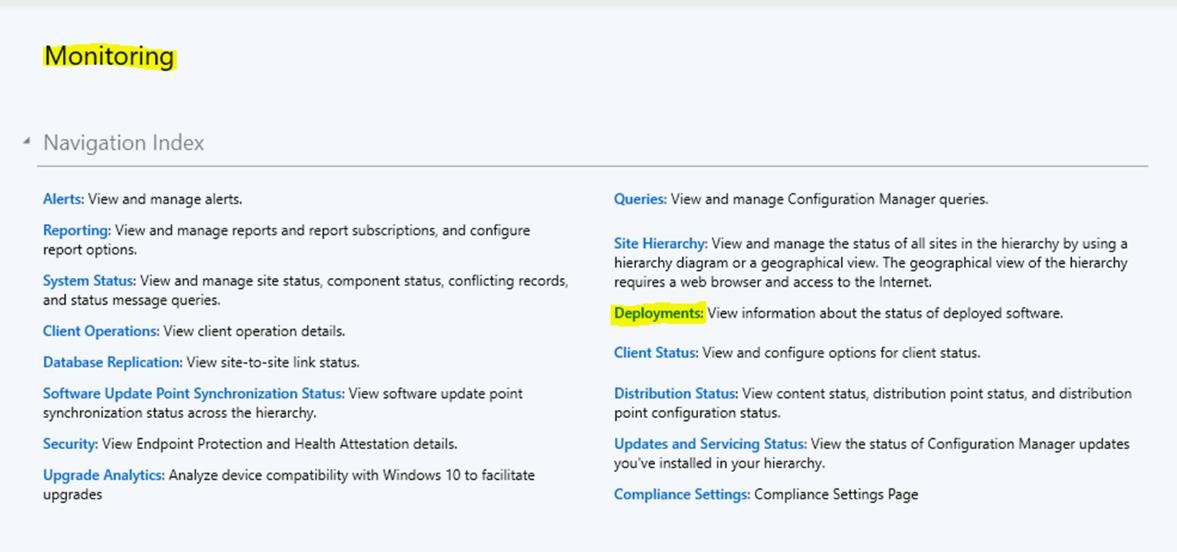This screenshot has width=1177, height=552.
Task: Open the Client Status link
Action: pos(654,353)
